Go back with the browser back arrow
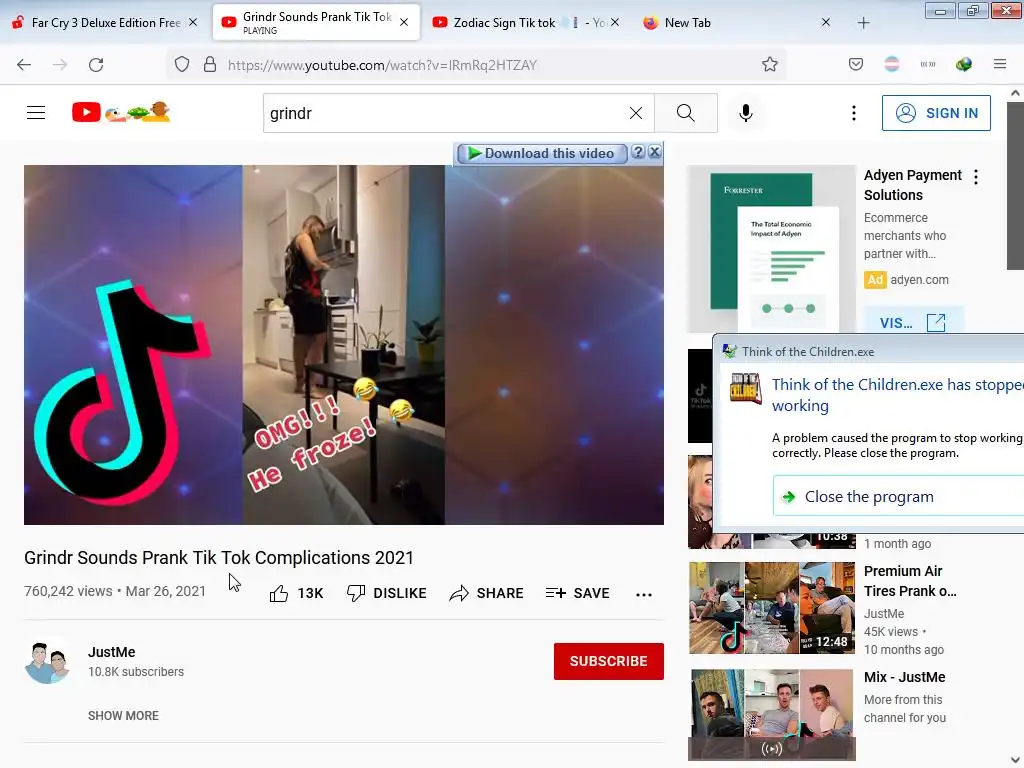The height and width of the screenshot is (768, 1024). [24, 65]
